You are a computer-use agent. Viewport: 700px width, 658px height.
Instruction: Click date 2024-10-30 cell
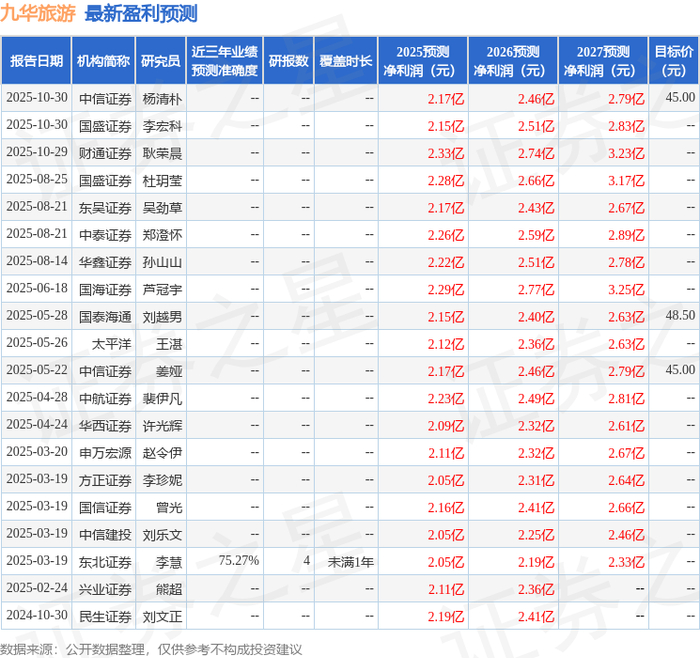click(37, 615)
